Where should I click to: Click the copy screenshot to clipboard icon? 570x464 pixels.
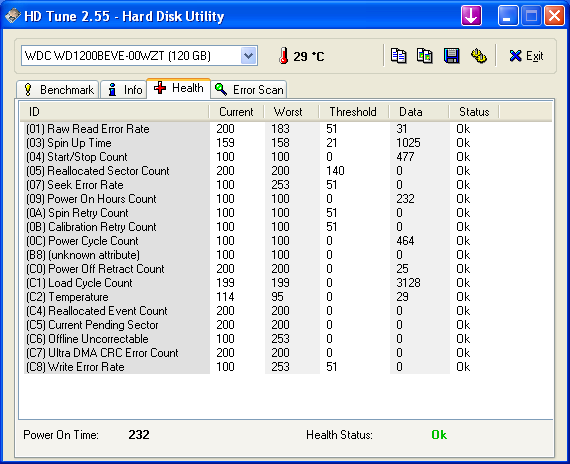click(425, 56)
